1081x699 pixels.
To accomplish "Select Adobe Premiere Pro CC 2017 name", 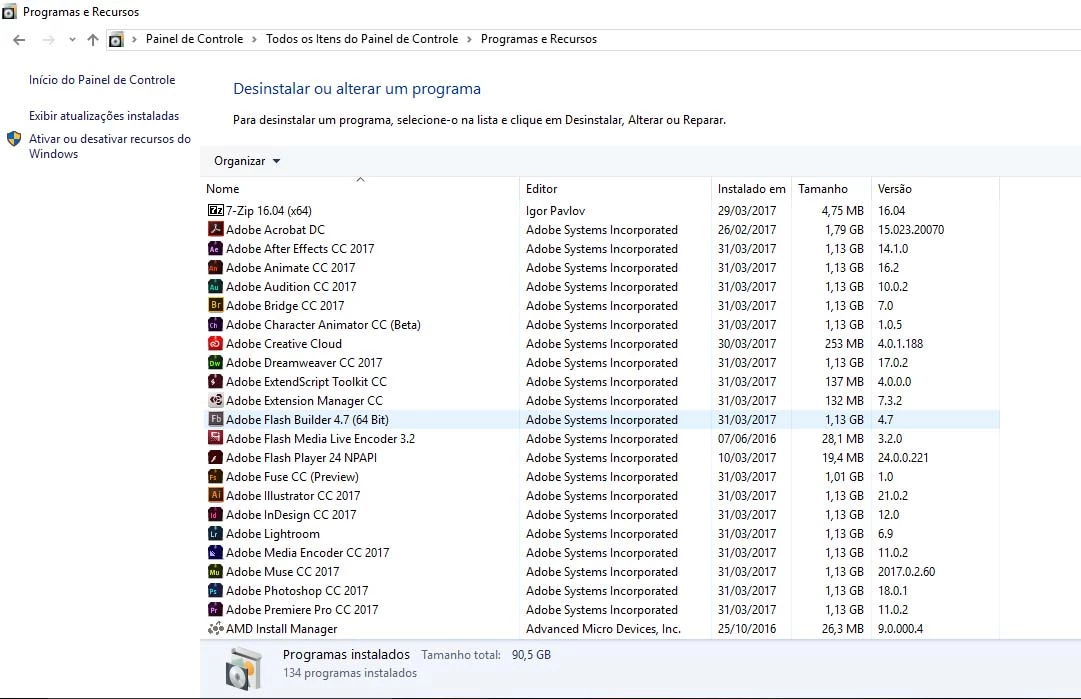I will (302, 609).
